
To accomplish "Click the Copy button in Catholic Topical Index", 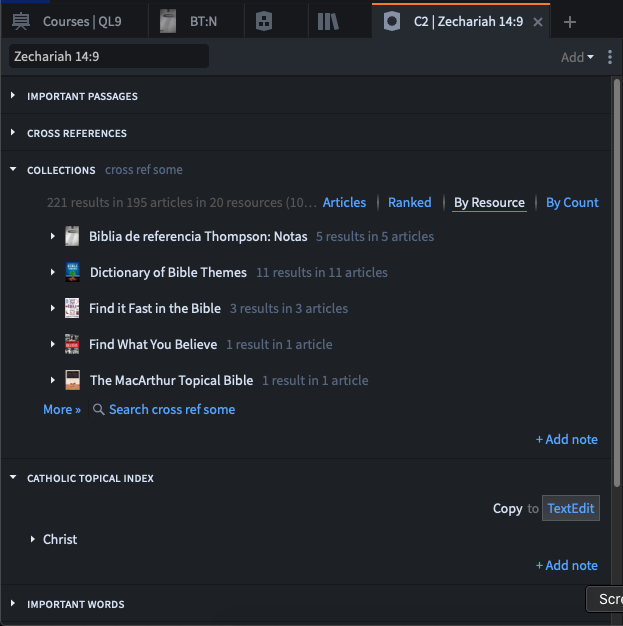I will (x=508, y=508).
